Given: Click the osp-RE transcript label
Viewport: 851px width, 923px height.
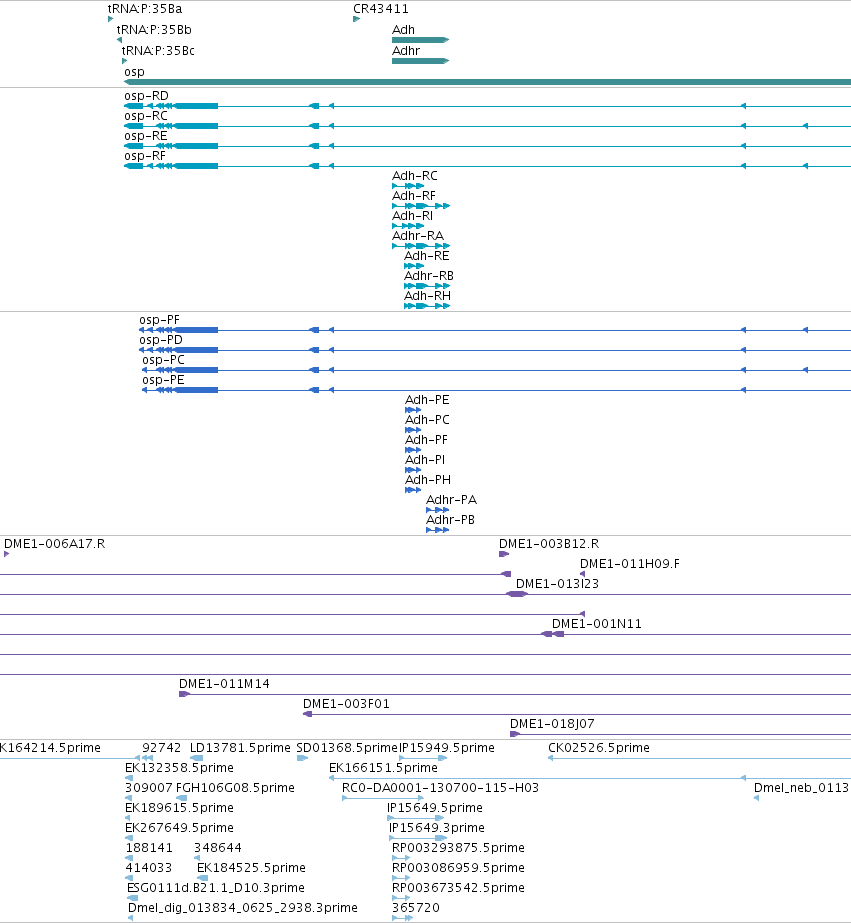Looking at the screenshot, I should coord(145,136).
